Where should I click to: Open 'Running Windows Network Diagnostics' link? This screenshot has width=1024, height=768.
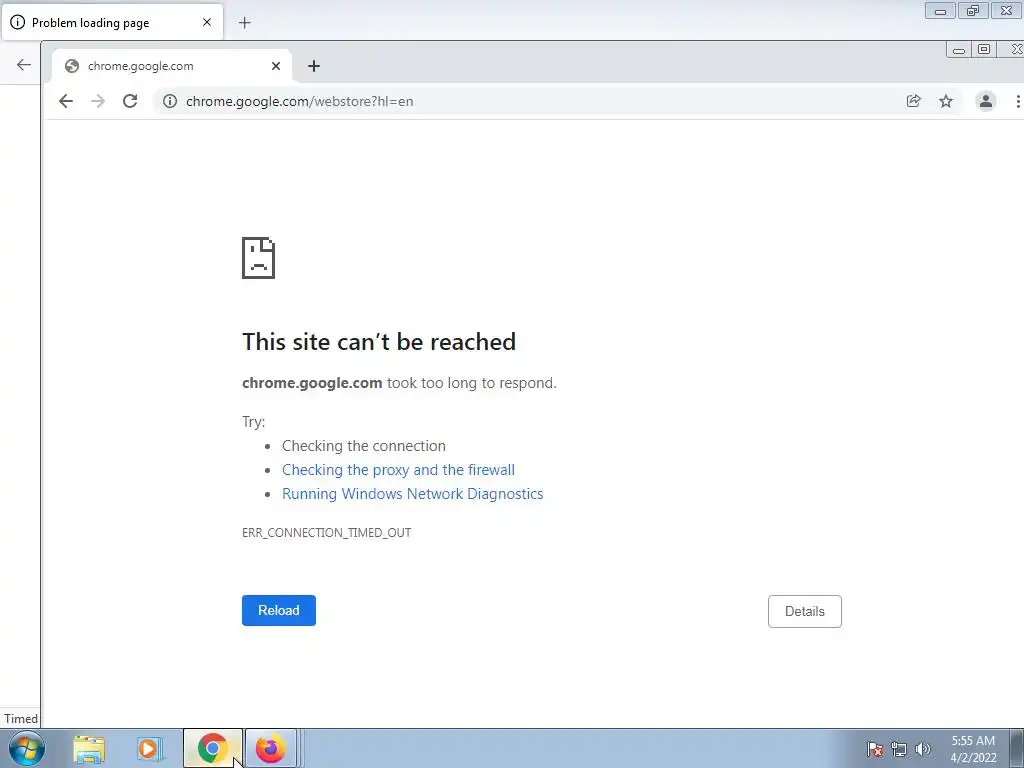click(413, 494)
